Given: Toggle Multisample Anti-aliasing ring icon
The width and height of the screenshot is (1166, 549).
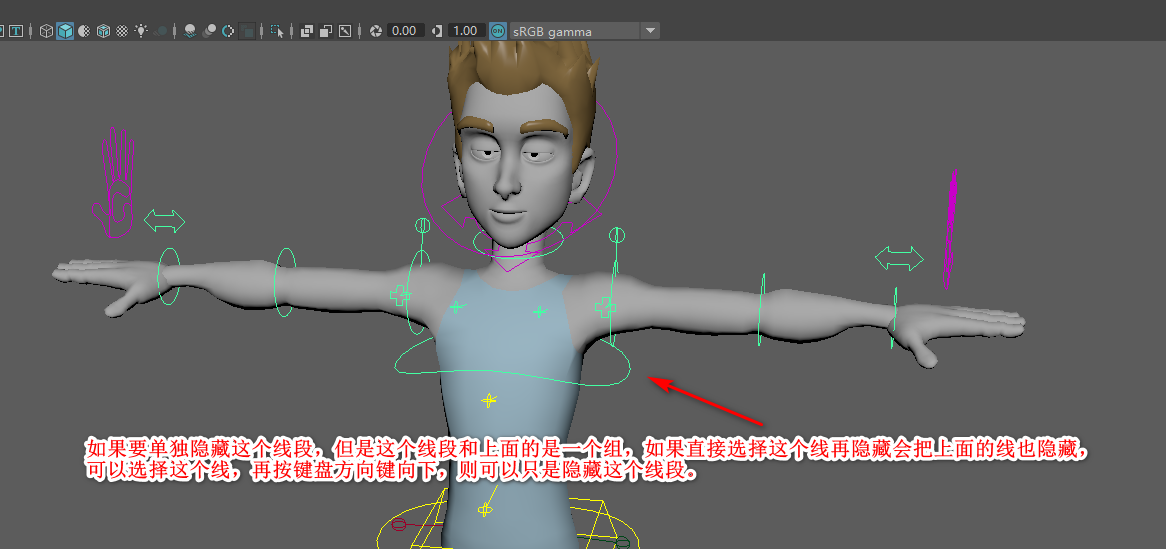Looking at the screenshot, I should click(228, 31).
